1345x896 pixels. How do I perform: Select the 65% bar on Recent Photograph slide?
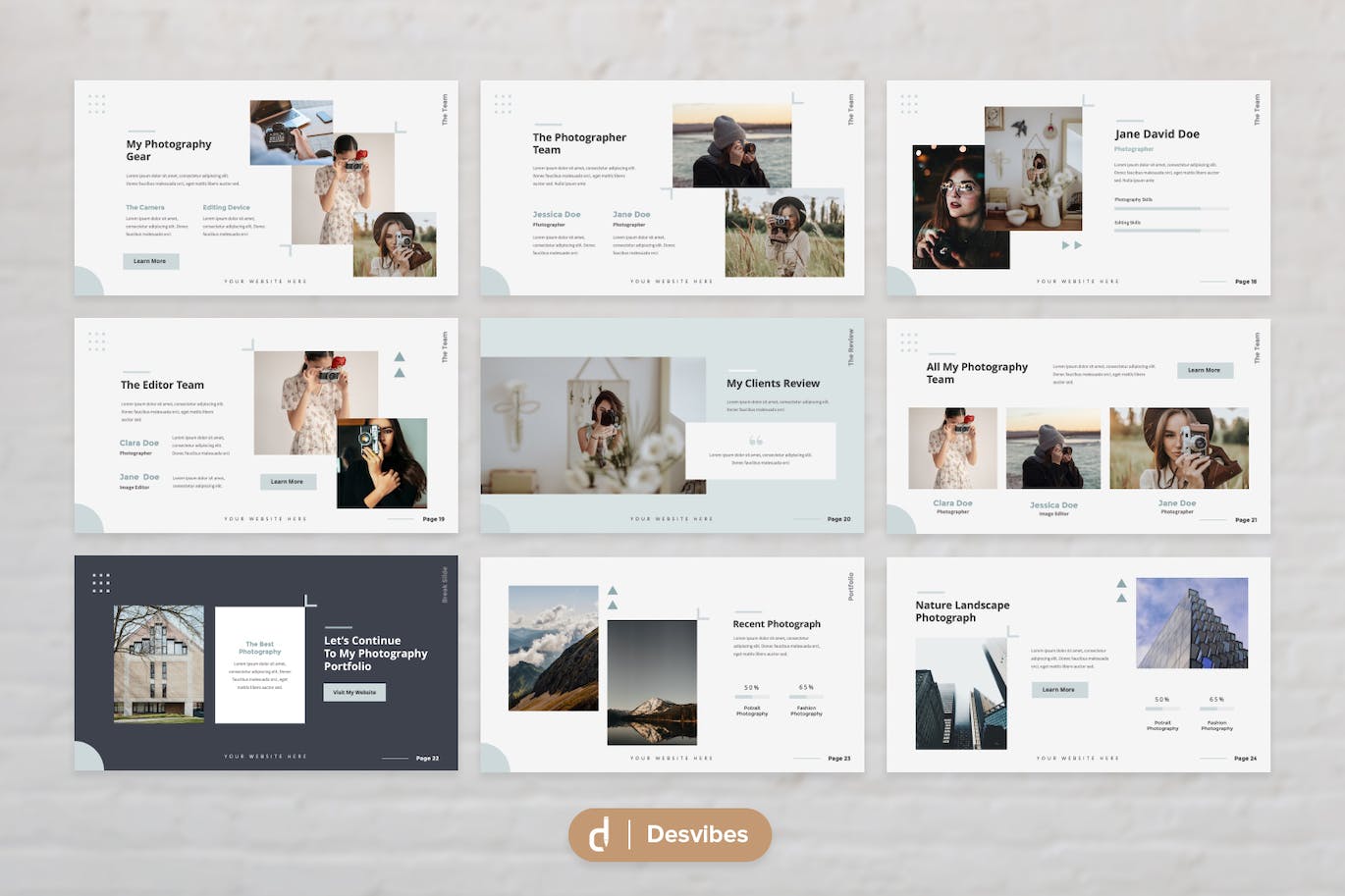pos(806,697)
